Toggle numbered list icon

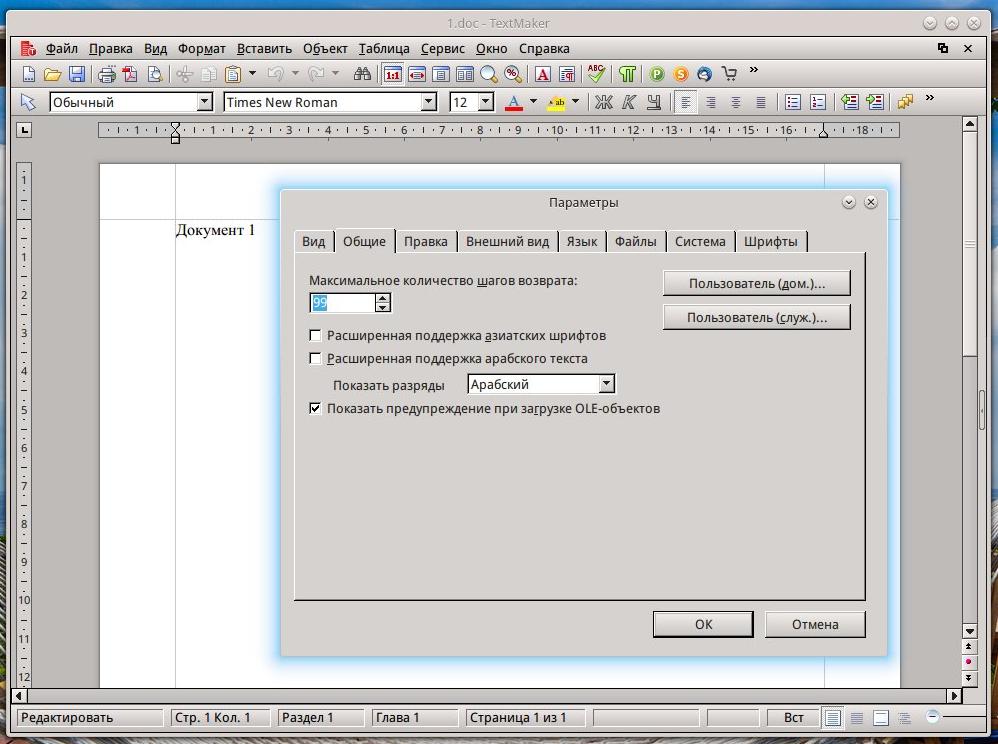click(x=818, y=102)
